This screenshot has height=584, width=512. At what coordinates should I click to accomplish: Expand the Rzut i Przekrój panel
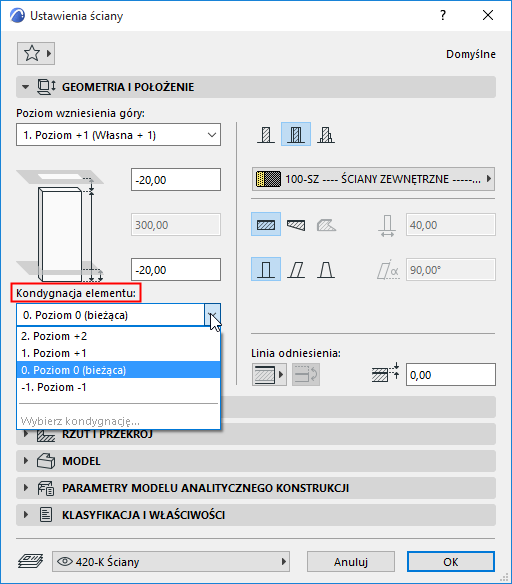click(26, 434)
